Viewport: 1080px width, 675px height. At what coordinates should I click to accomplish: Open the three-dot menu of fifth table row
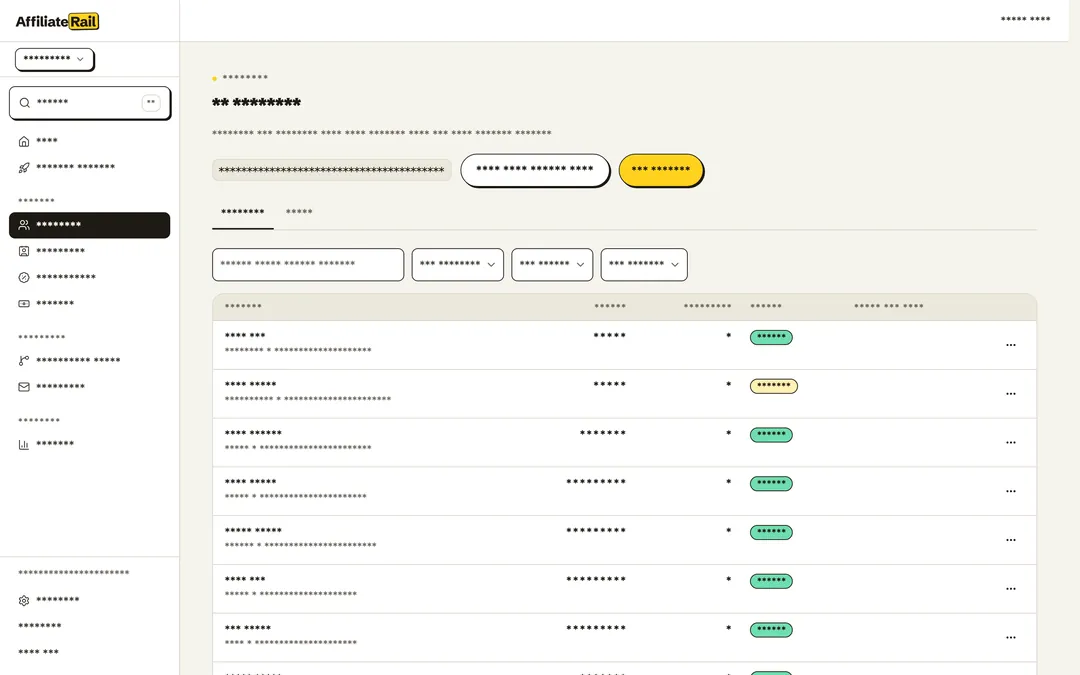(1010, 541)
